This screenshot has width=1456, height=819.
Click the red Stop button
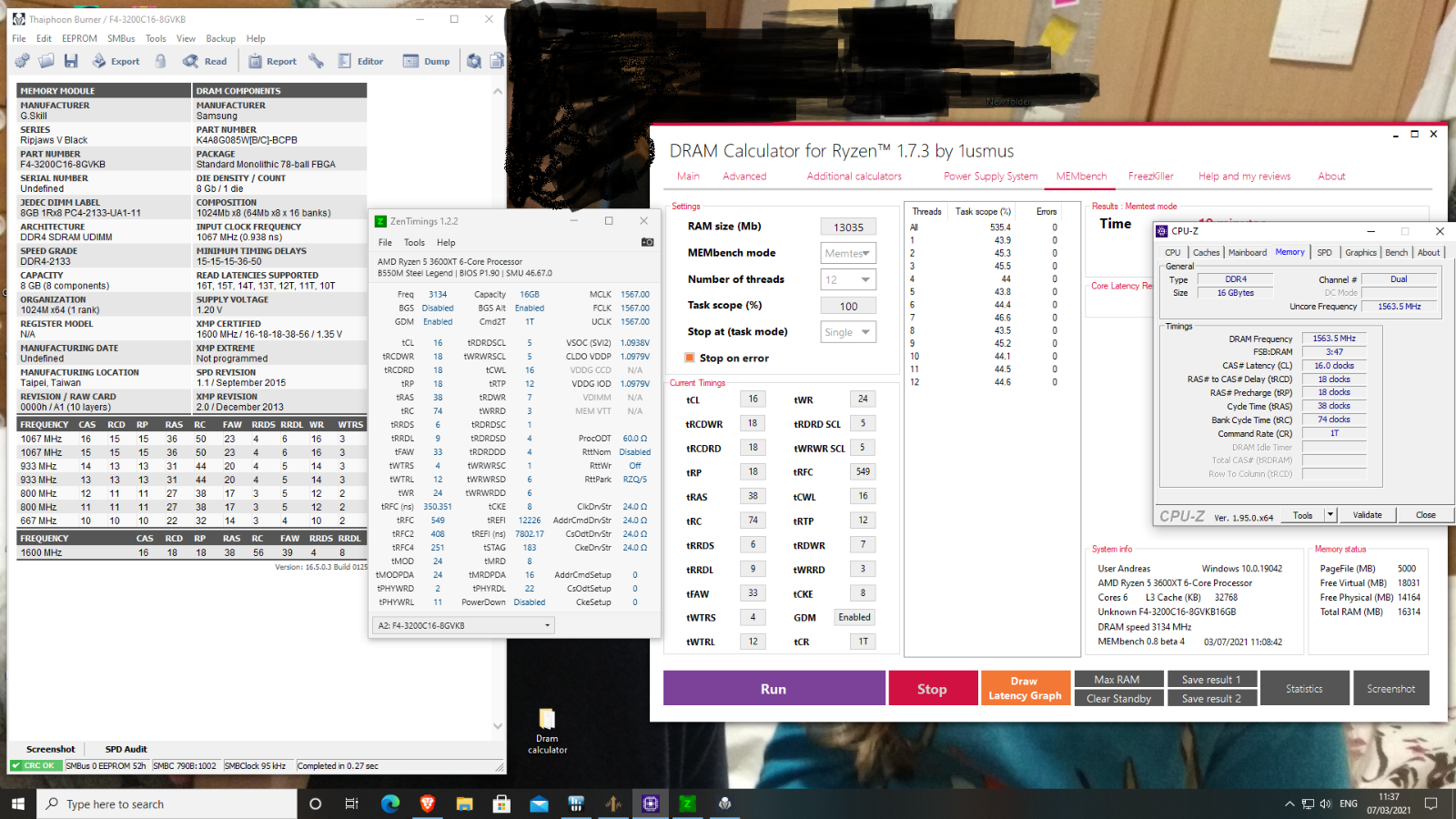point(932,689)
